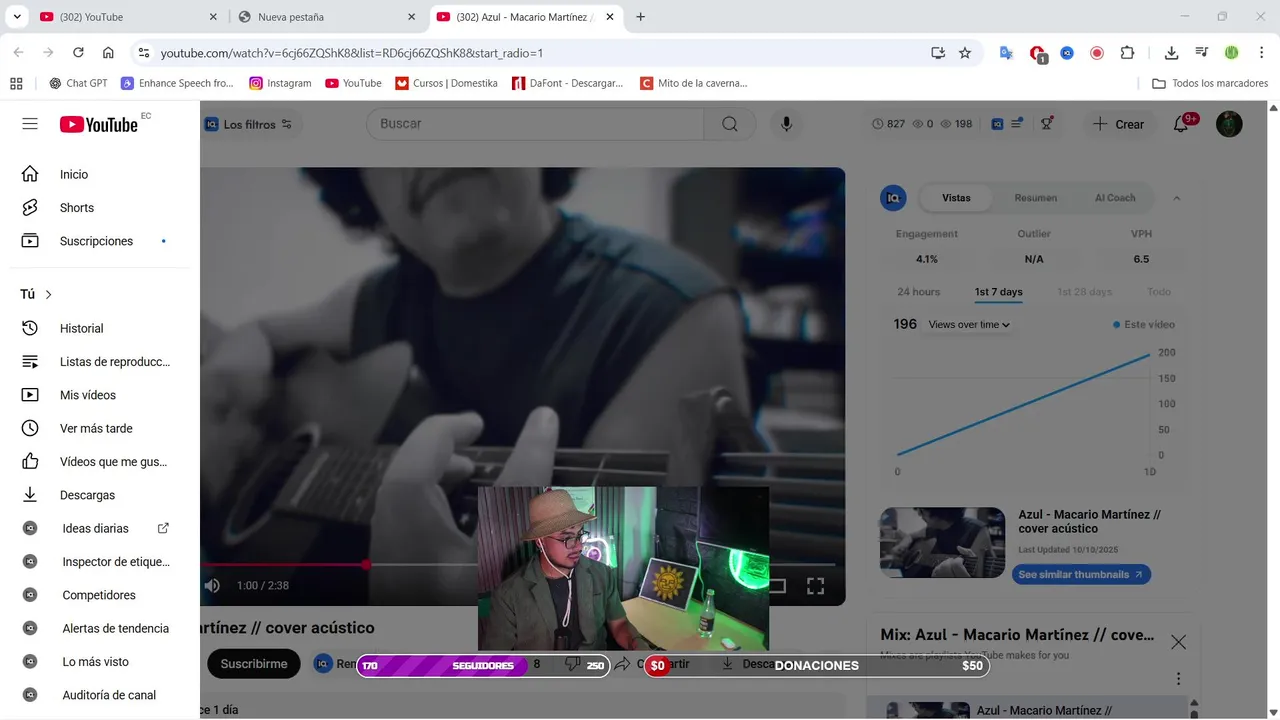
Task: Select the Vistas tab
Action: pyautogui.click(x=956, y=198)
